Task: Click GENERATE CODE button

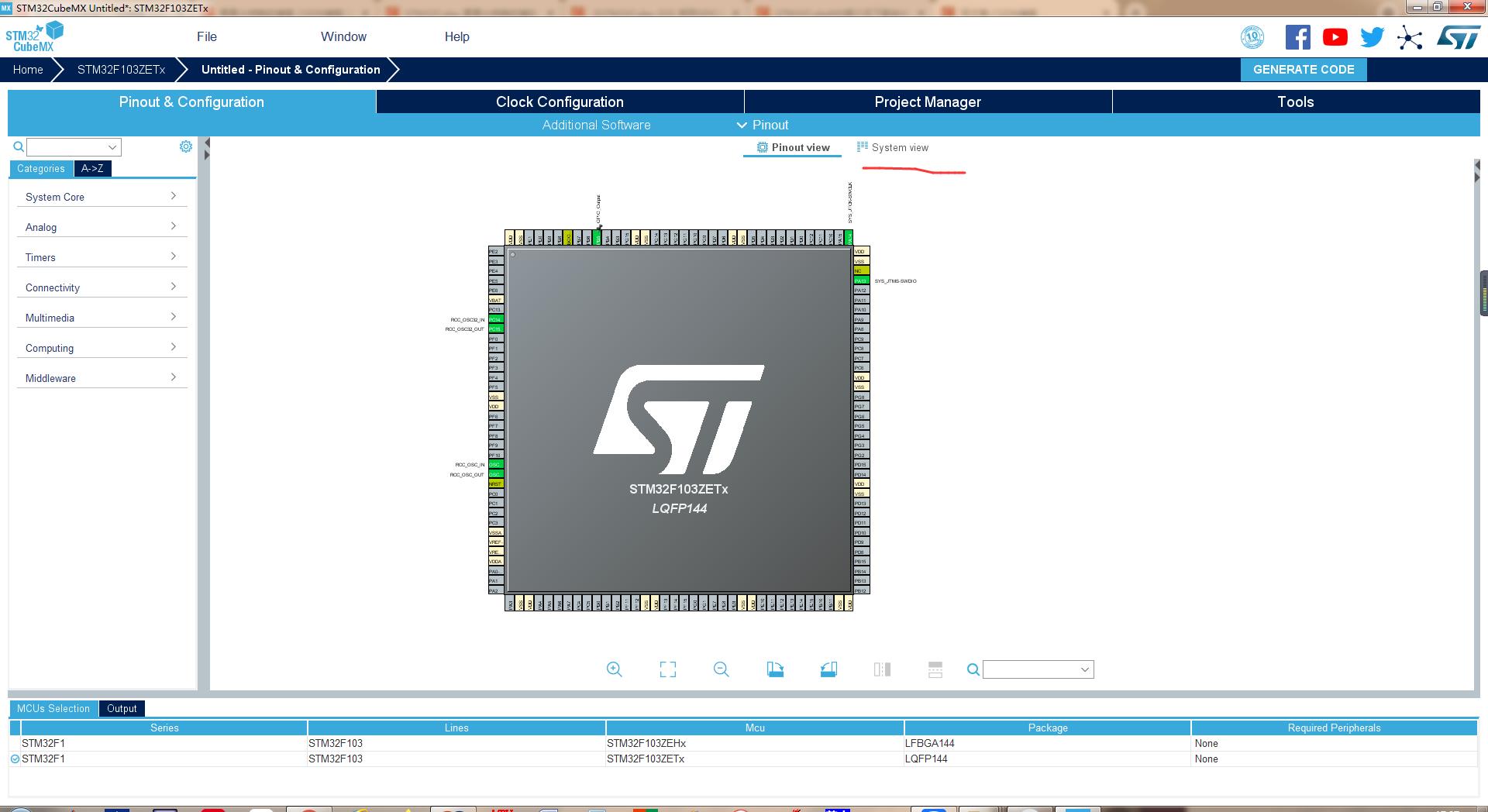Action: pos(1304,69)
